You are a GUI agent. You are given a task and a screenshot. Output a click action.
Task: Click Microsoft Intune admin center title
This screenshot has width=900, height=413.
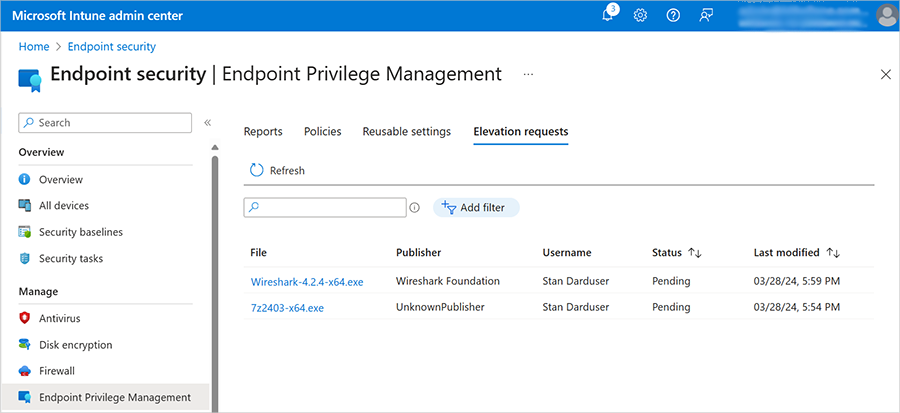tap(98, 15)
